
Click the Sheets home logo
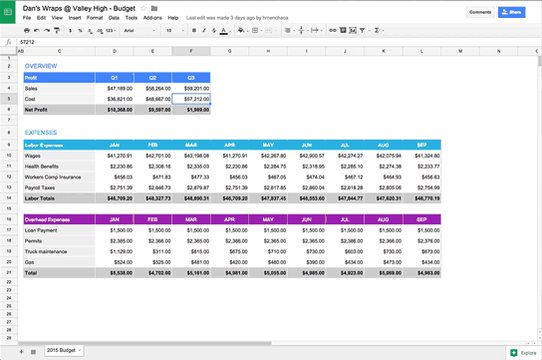coord(8,12)
